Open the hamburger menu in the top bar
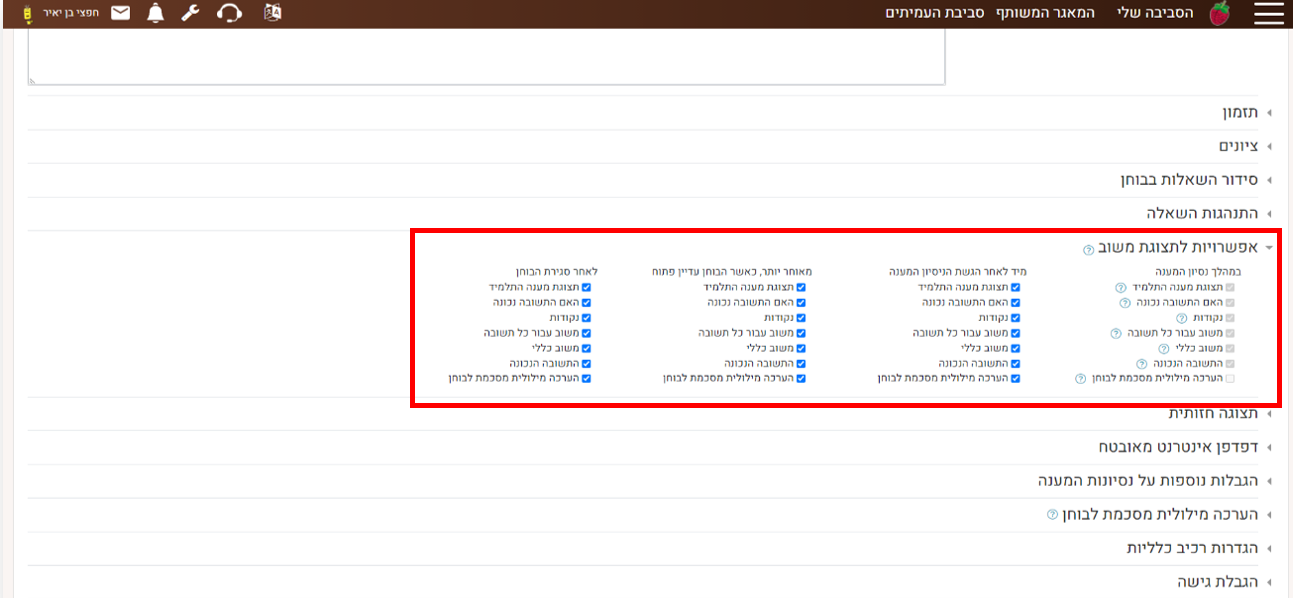Viewport: 1293px width, 598px height. pyautogui.click(x=1268, y=13)
